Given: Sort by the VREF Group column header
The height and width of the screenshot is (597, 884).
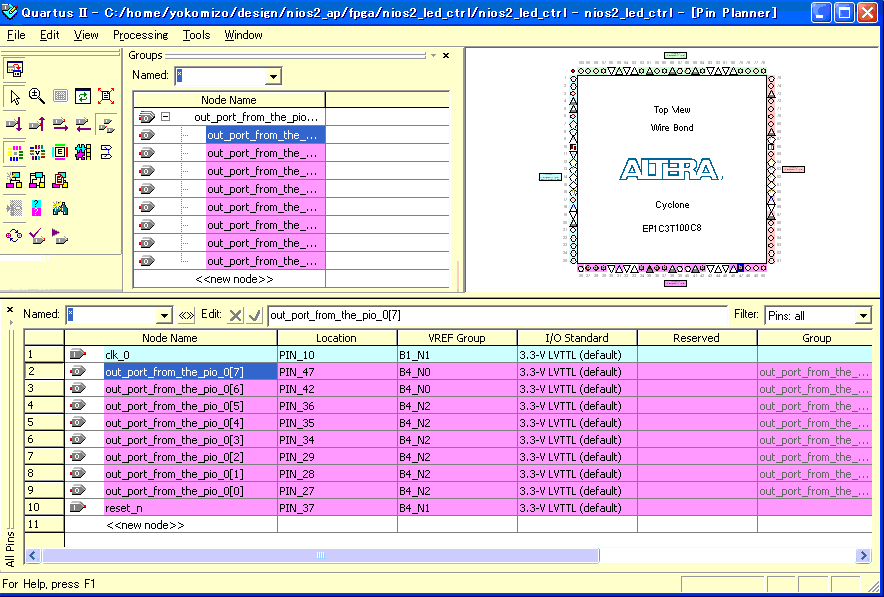Looking at the screenshot, I should point(457,338).
